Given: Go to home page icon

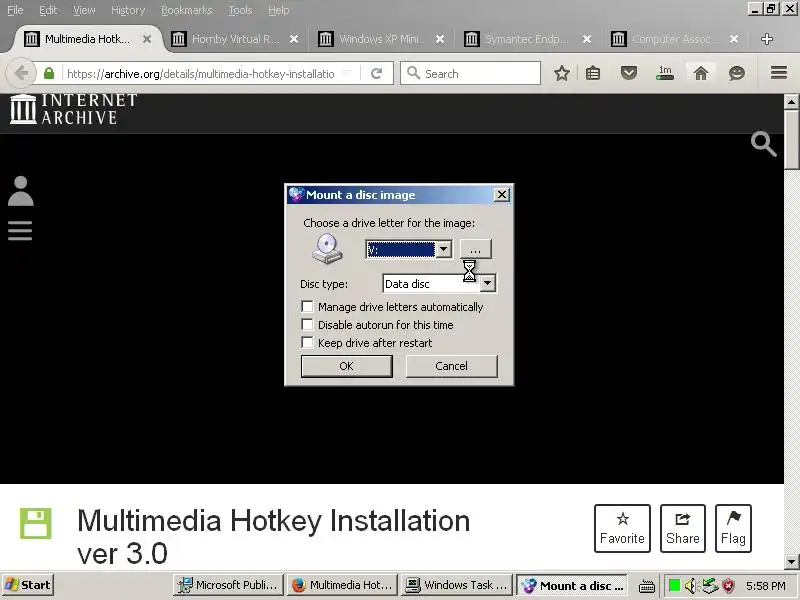Looking at the screenshot, I should click(x=701, y=73).
